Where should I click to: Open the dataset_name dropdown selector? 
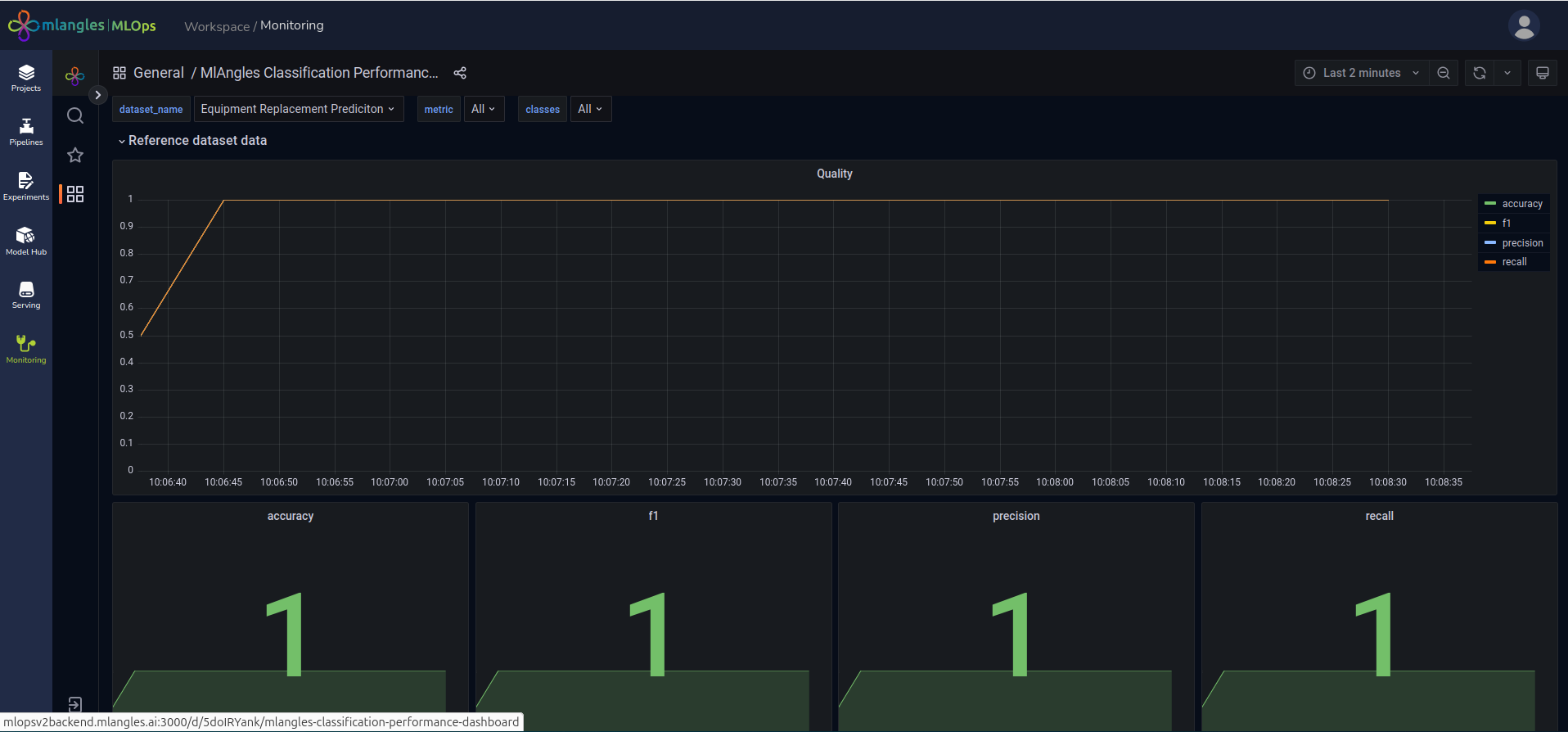[x=298, y=109]
